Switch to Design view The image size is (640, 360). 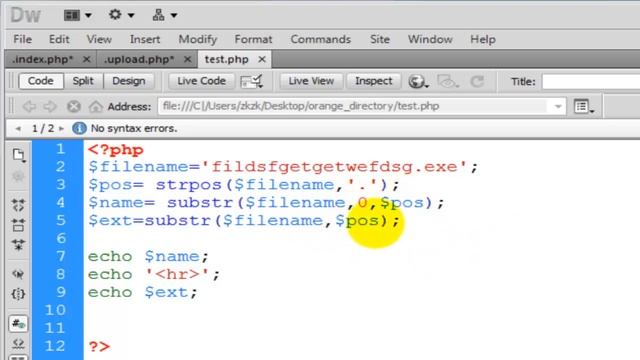point(129,81)
